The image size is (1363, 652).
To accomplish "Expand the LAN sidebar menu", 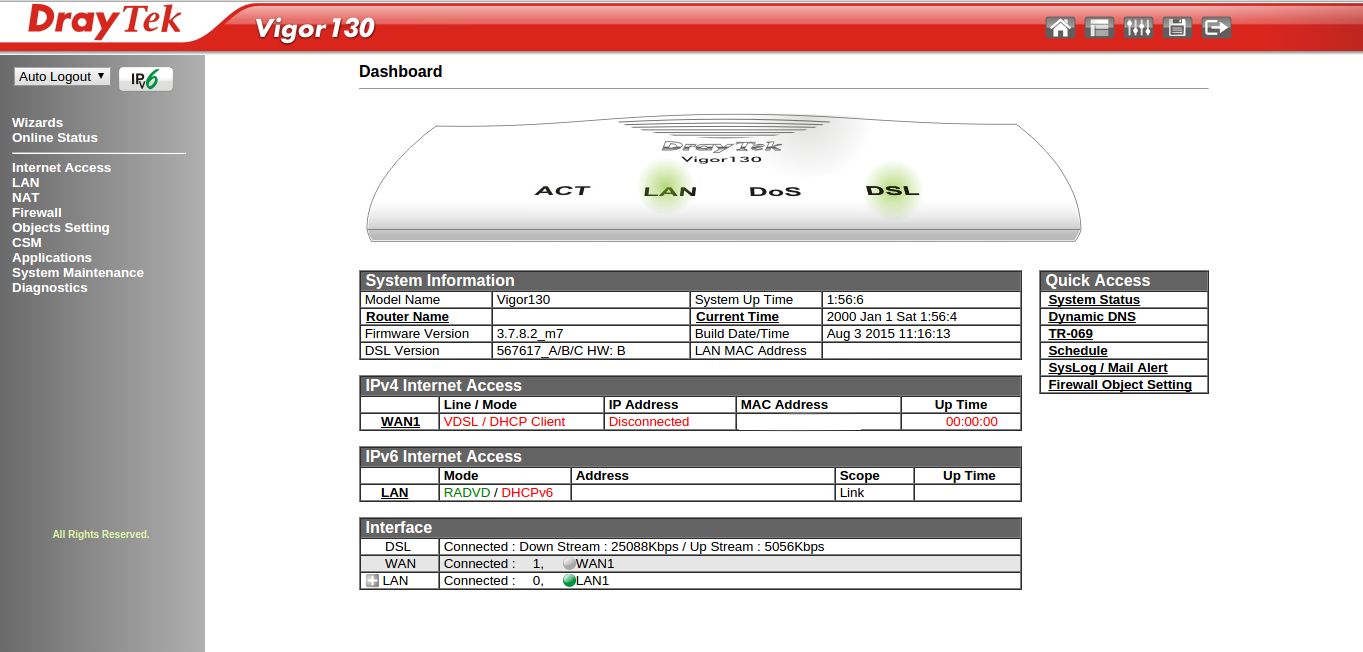I will click(x=26, y=183).
